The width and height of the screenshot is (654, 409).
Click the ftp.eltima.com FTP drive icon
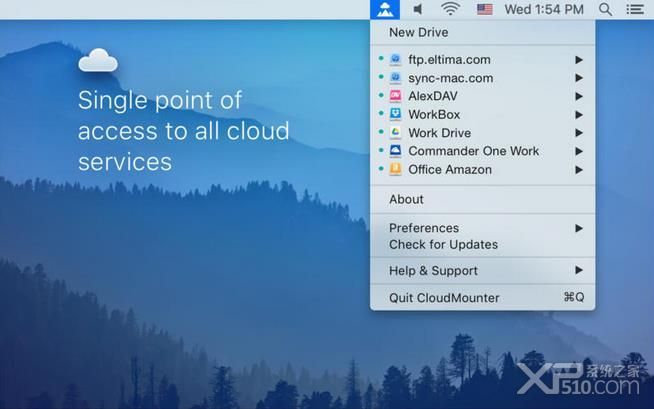pos(395,59)
